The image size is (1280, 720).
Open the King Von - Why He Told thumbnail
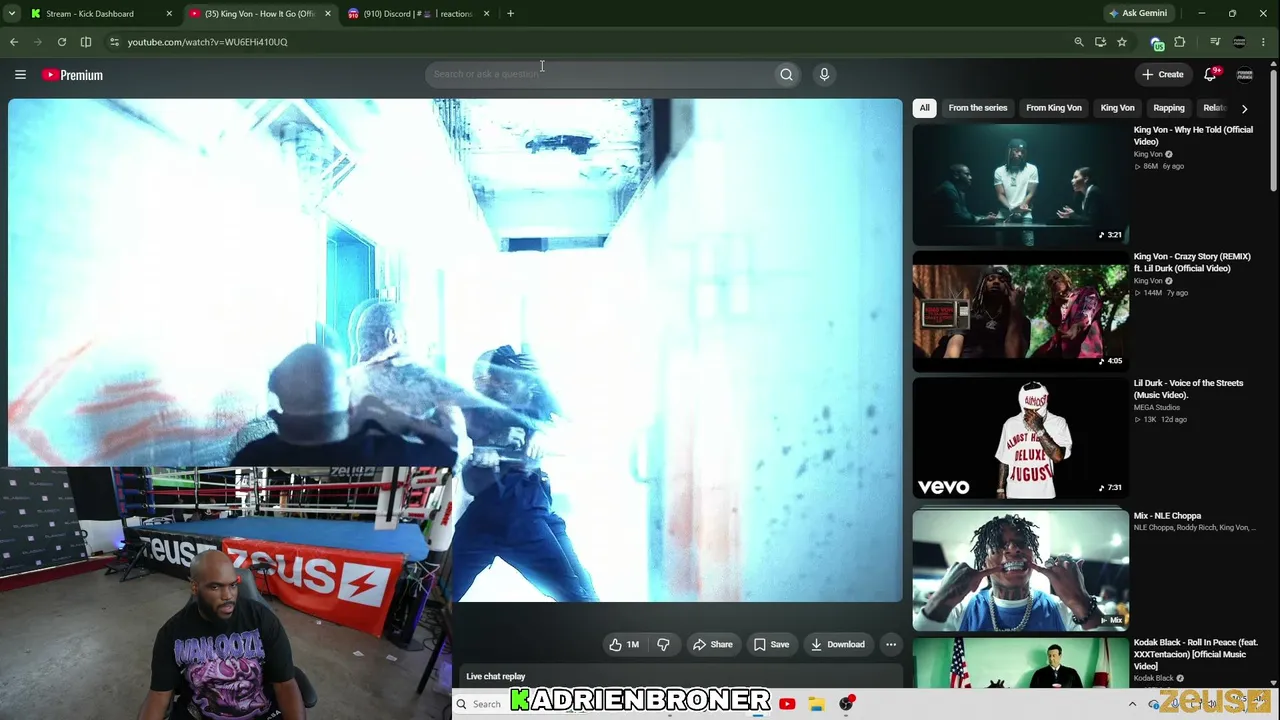[x=1020, y=185]
